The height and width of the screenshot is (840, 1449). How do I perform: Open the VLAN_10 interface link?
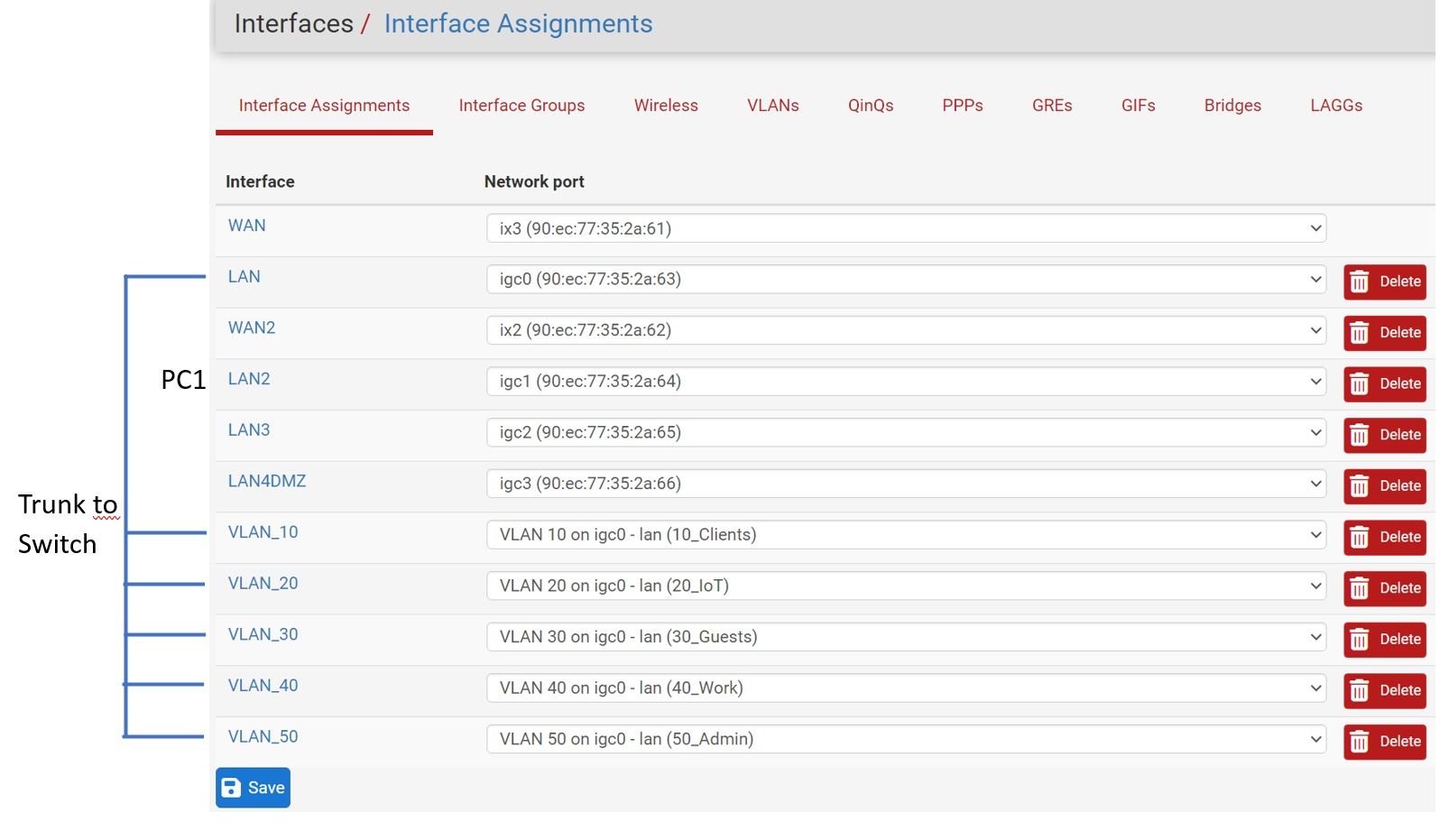(x=263, y=532)
